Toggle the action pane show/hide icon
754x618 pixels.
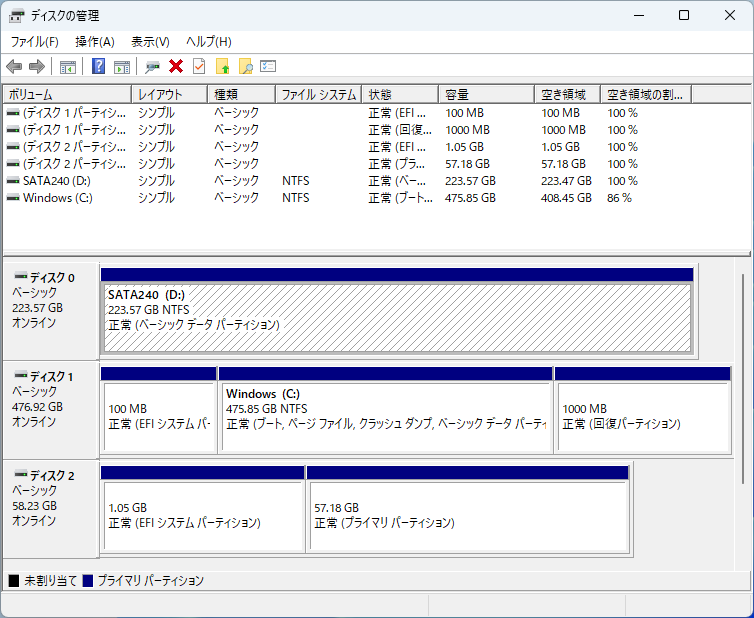122,67
